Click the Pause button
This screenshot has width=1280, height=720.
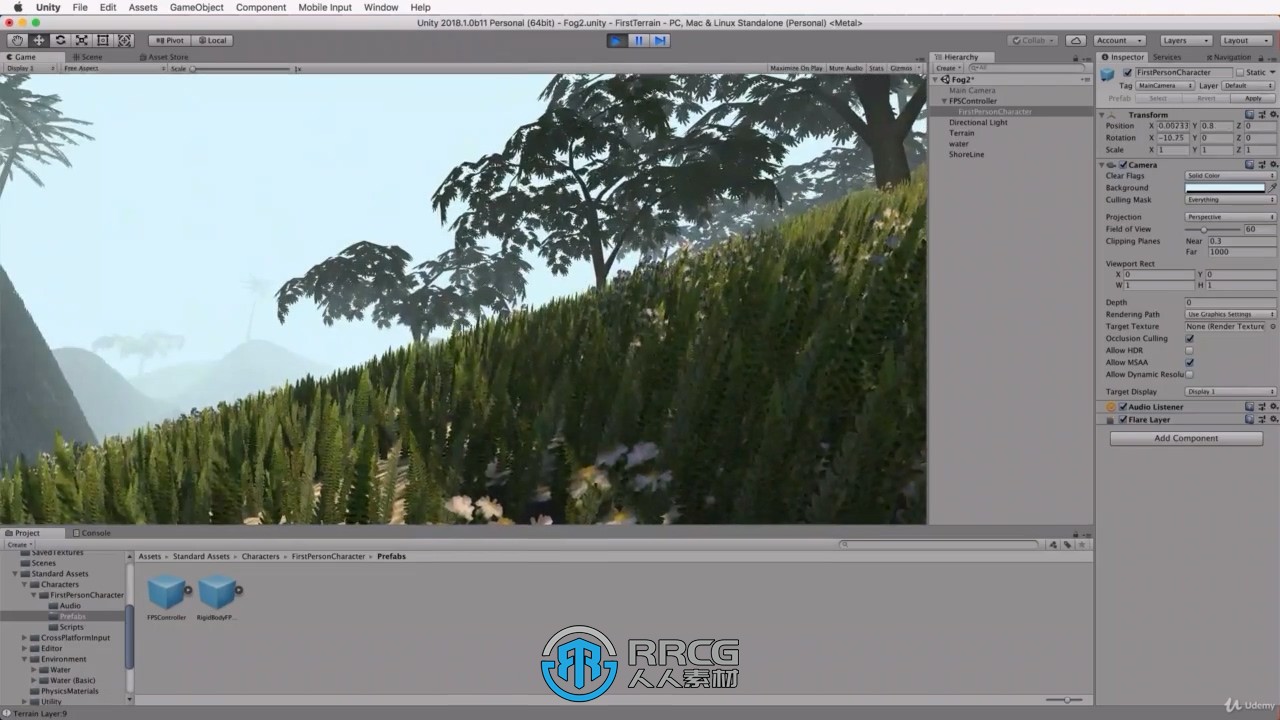tap(639, 40)
